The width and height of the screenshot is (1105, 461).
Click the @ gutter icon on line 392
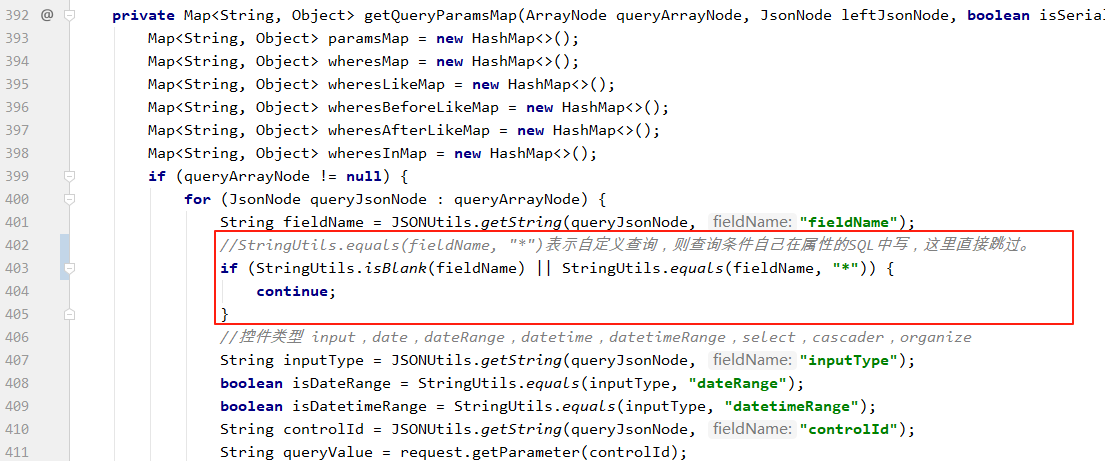click(48, 16)
